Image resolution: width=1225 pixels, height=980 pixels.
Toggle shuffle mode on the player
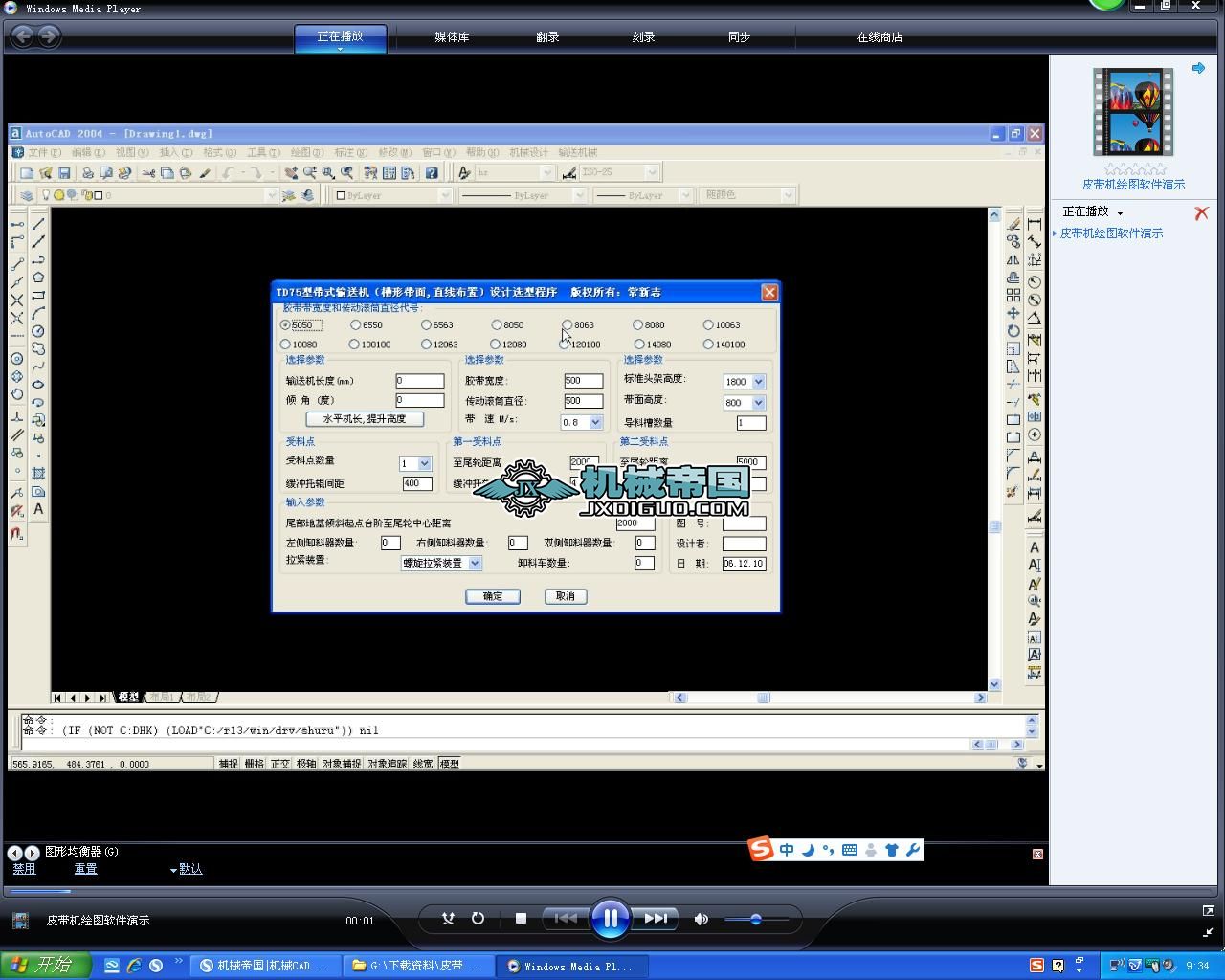(x=448, y=919)
